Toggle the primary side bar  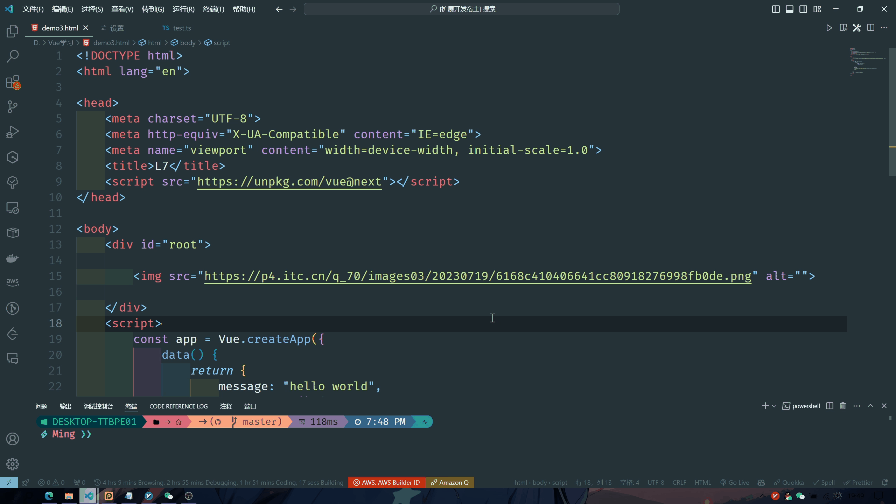pos(776,9)
